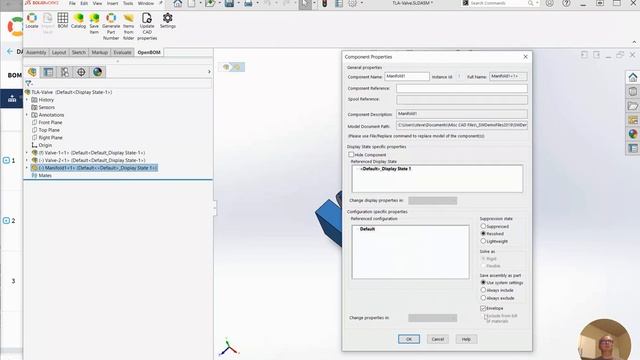This screenshot has width=640, height=360.
Task: Open the Options gear dropdown arrow
Action: pos(362,4)
